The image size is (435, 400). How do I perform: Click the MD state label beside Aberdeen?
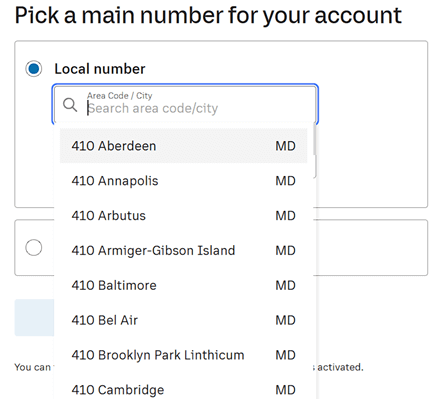(x=285, y=146)
